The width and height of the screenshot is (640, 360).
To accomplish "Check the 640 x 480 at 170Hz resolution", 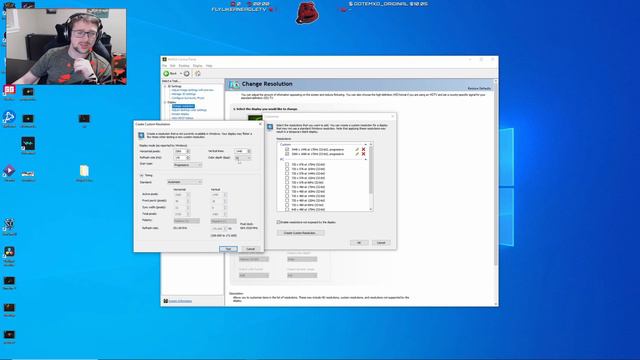I will tap(287, 209).
